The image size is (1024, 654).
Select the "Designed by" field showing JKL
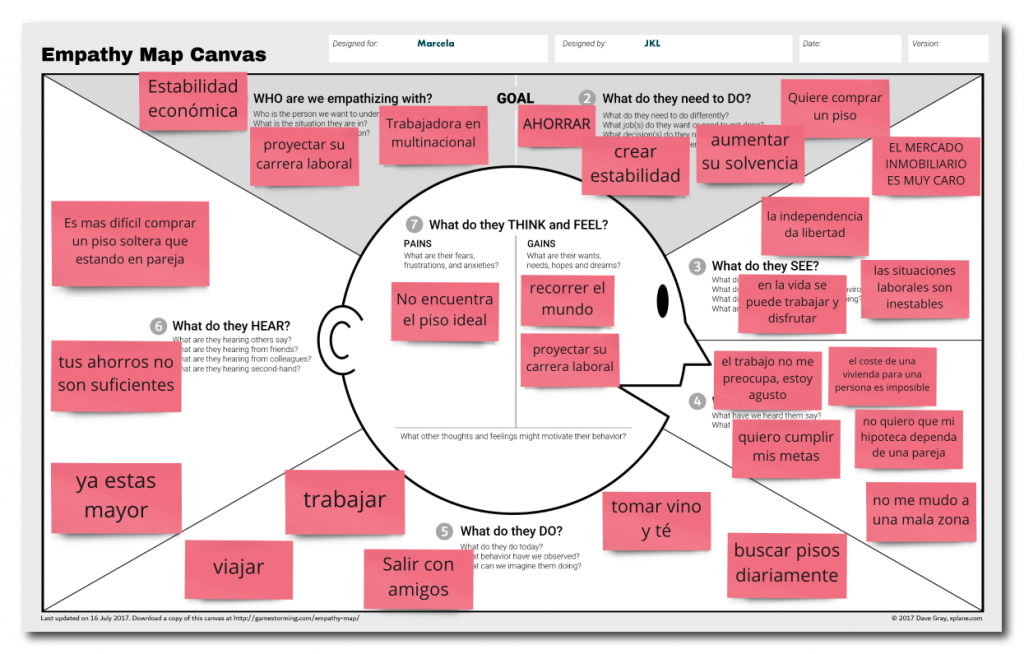click(x=676, y=49)
